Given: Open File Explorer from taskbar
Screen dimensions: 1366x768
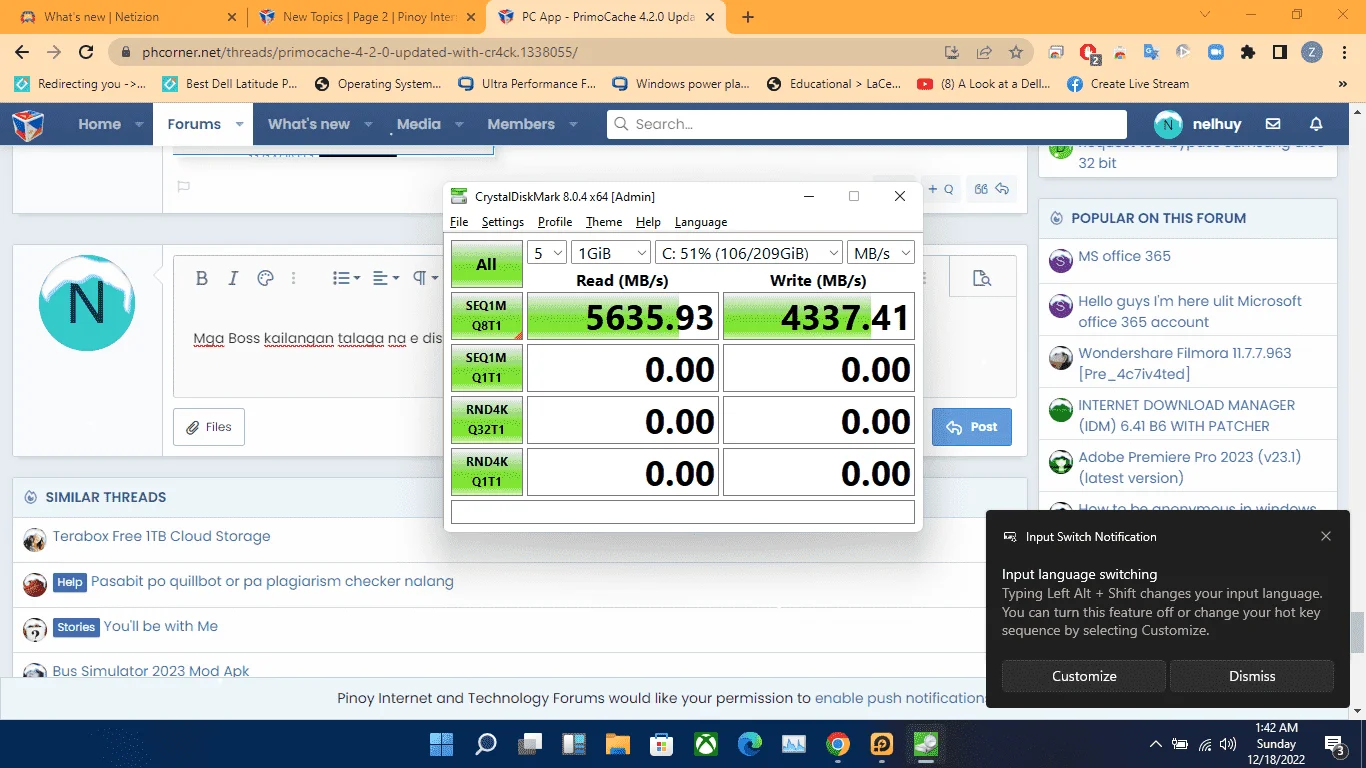Looking at the screenshot, I should click(617, 744).
